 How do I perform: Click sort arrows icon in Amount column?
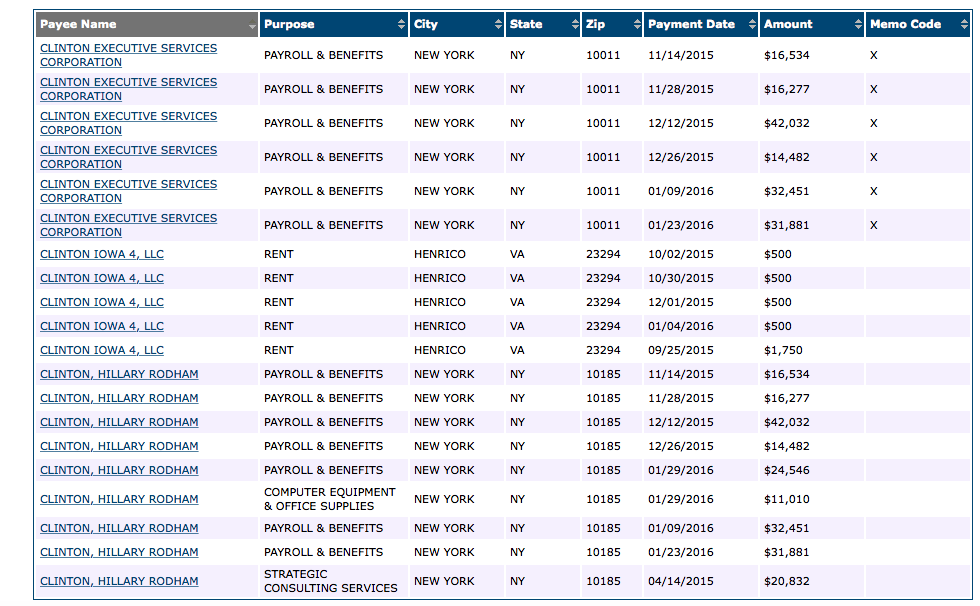(x=858, y=24)
